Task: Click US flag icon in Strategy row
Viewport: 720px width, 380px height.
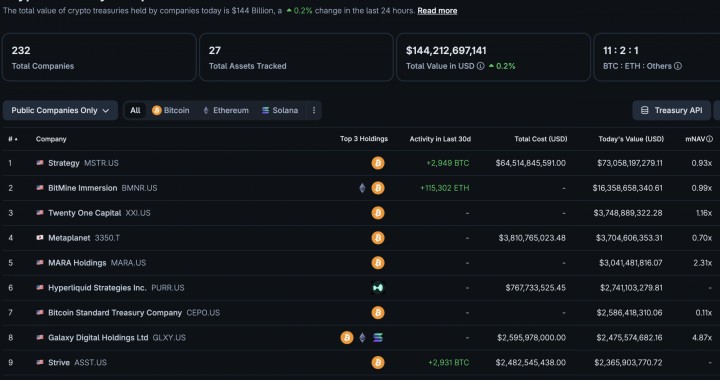Action: click(40, 163)
